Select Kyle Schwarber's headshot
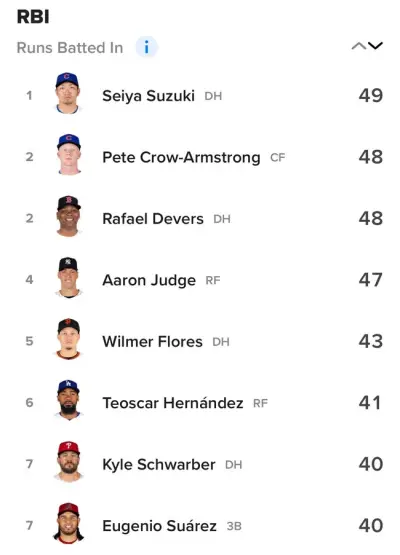This screenshot has width=400, height=555. [x=68, y=462]
